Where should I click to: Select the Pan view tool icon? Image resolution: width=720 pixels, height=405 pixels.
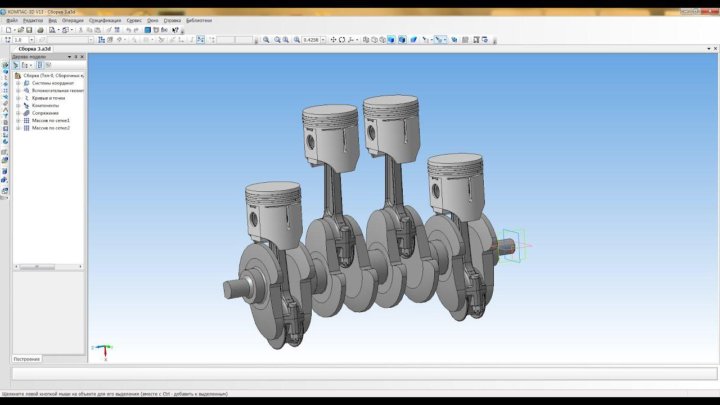(331, 40)
